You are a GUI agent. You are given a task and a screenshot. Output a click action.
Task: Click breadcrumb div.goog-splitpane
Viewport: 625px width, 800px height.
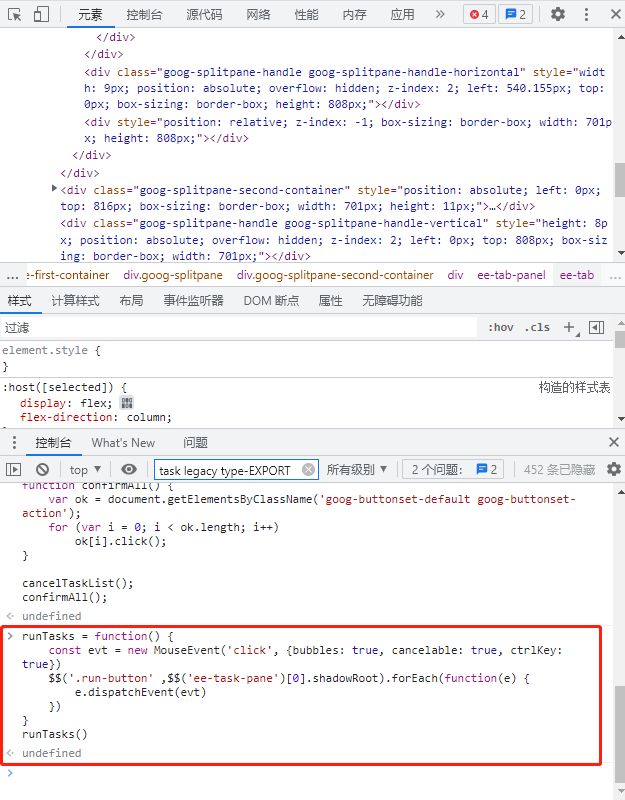(173, 276)
